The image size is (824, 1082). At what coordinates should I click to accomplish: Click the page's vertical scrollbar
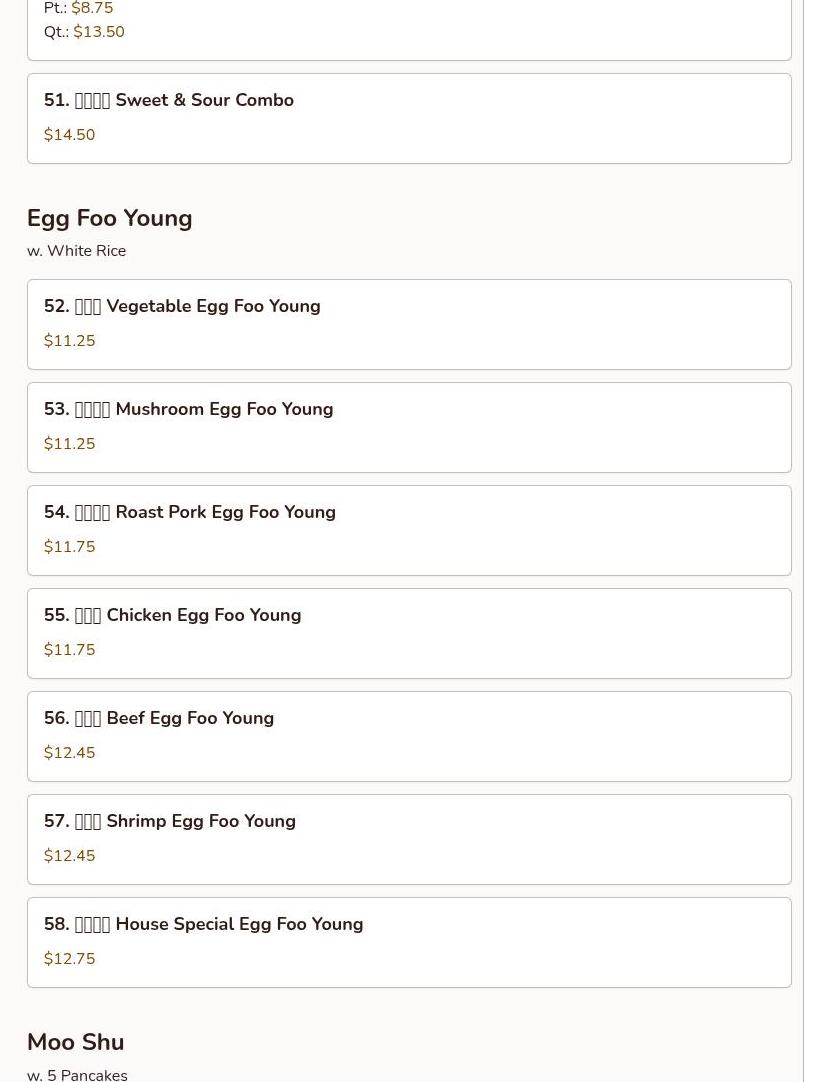tap(813, 540)
